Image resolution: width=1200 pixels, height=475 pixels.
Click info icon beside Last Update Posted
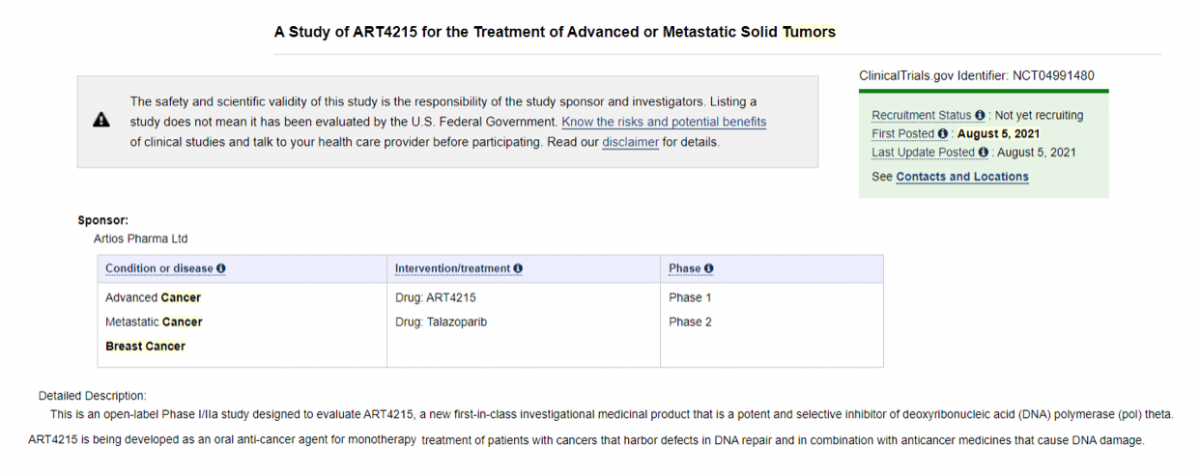[x=983, y=152]
